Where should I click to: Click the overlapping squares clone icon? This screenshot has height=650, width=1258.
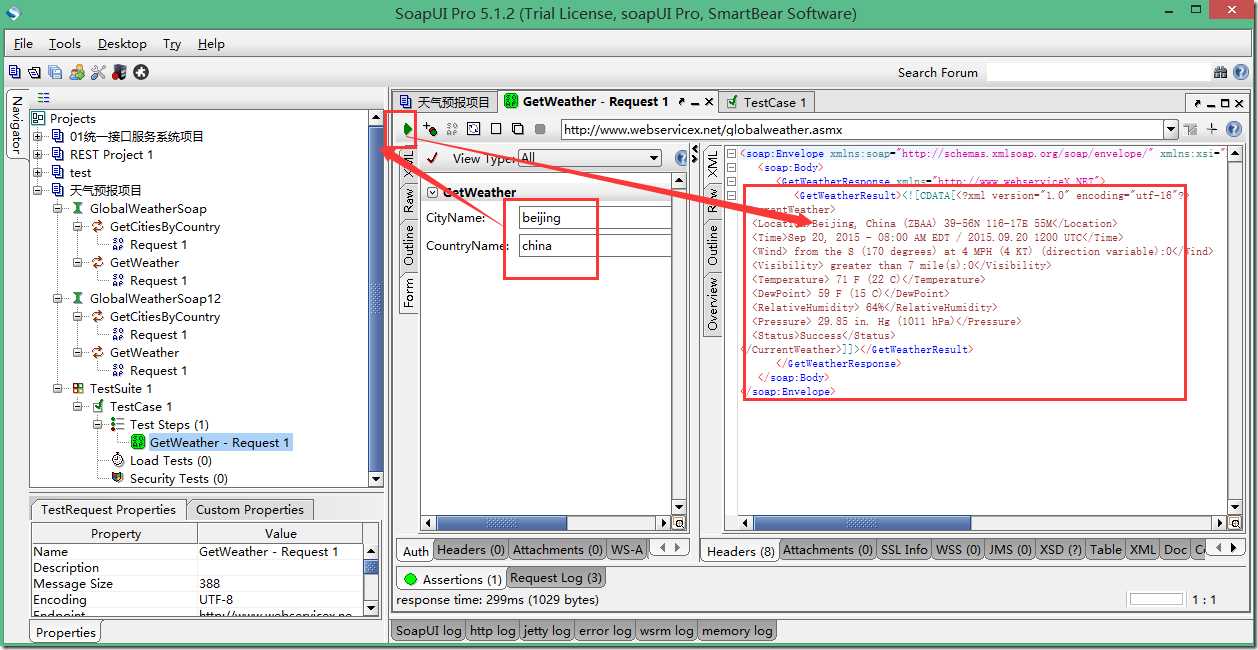(x=518, y=129)
